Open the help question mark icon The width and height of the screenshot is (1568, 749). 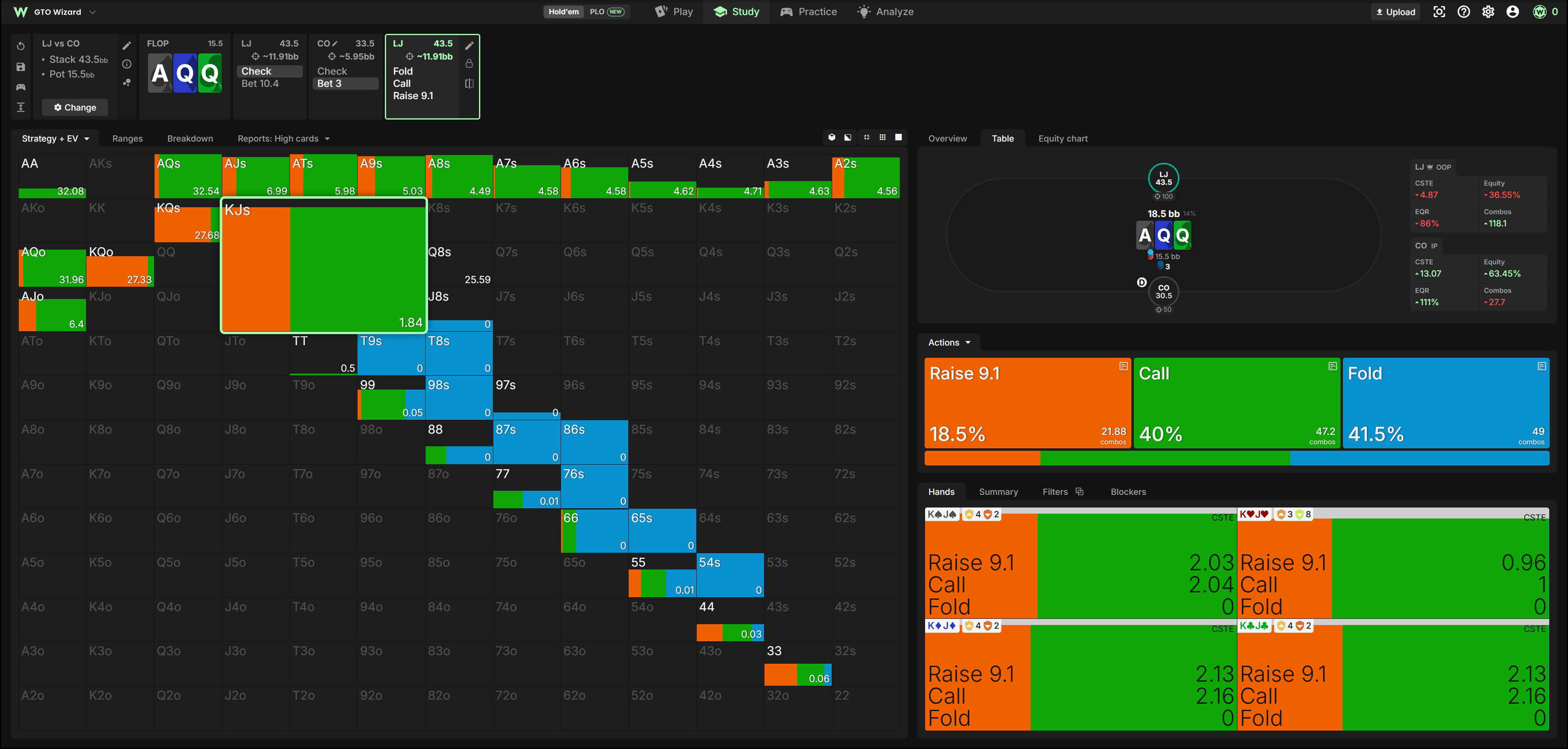pyautogui.click(x=1463, y=11)
